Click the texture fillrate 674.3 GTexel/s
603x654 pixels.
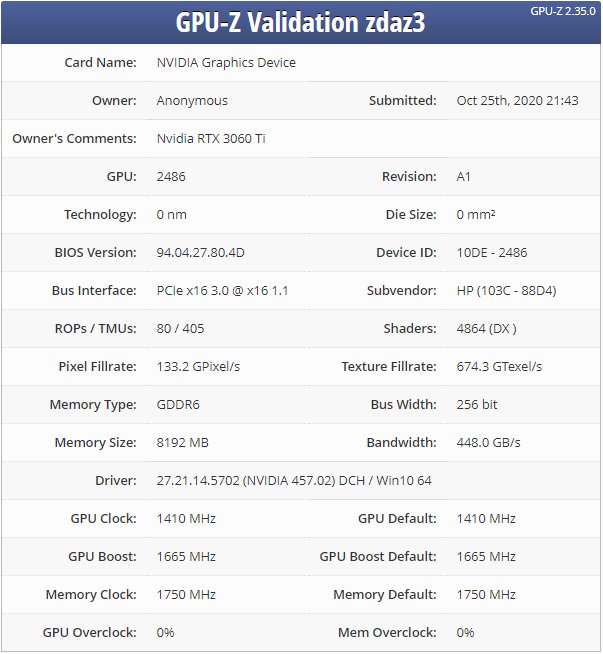[x=499, y=367]
